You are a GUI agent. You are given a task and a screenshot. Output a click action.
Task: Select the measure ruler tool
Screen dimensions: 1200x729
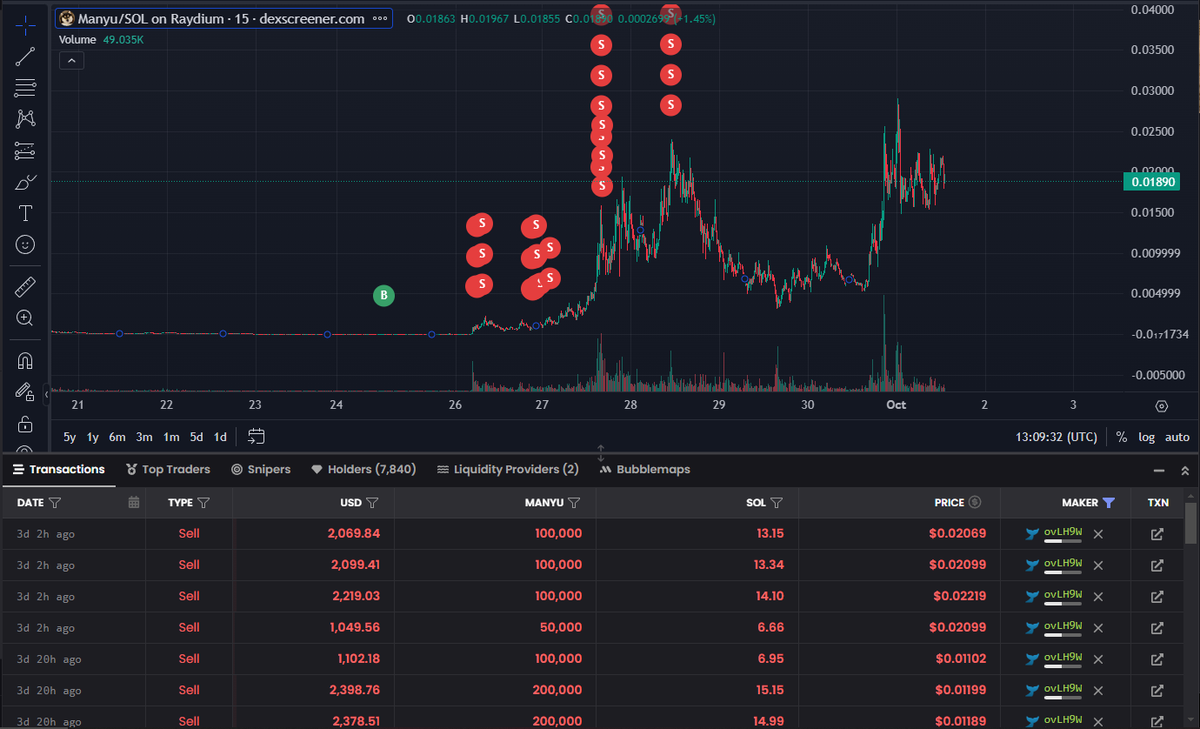click(24, 287)
